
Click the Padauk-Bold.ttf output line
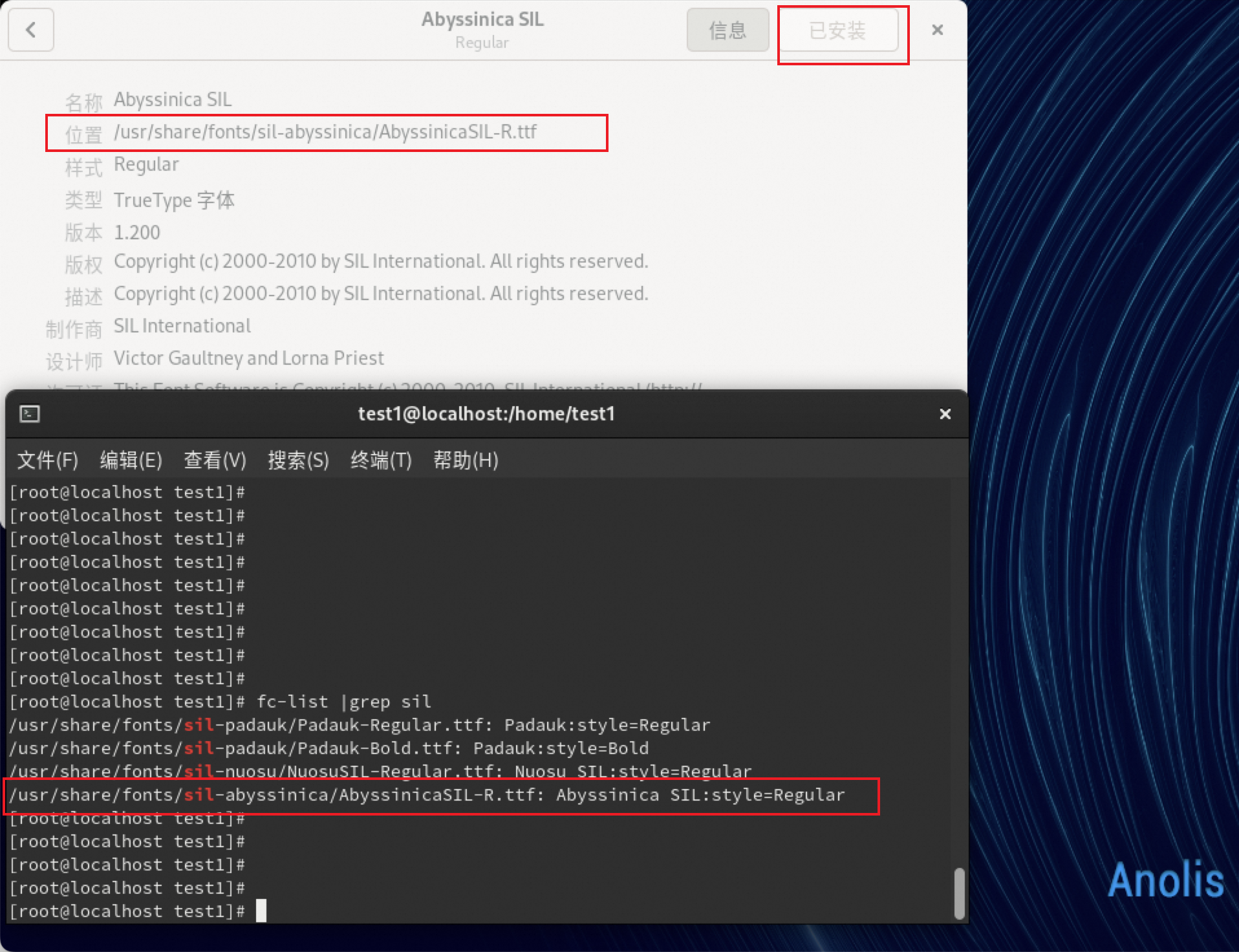pos(329,748)
